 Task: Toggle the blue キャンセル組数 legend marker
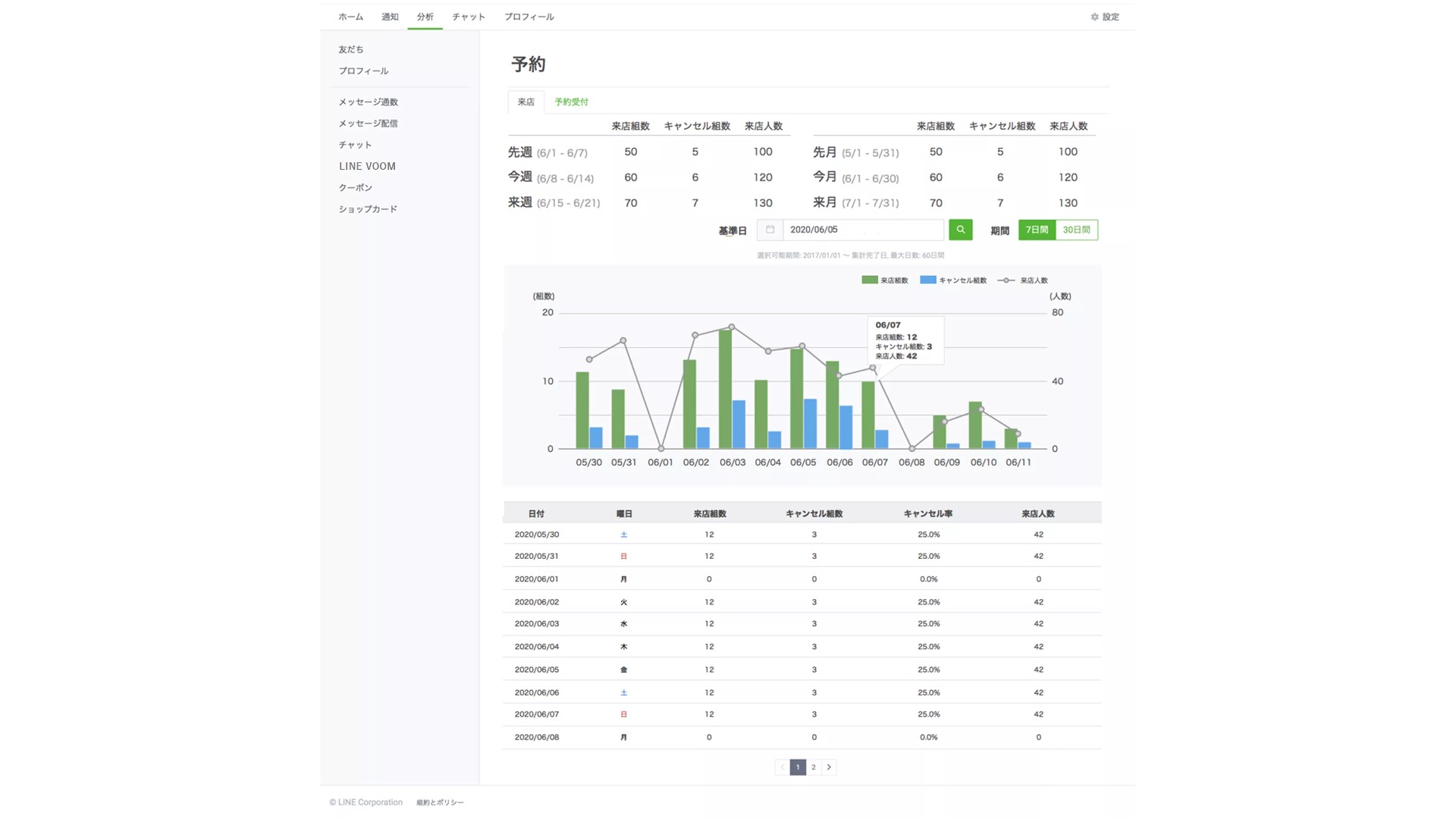coord(927,280)
